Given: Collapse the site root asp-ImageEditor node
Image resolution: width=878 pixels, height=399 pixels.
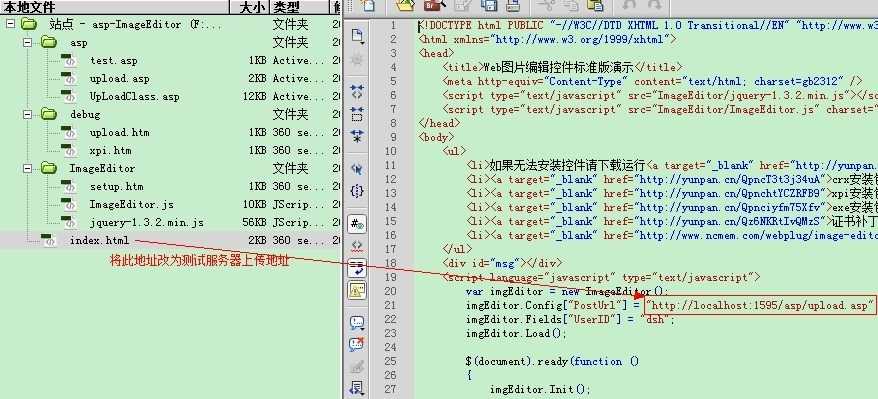Looking at the screenshot, I should [x=11, y=24].
